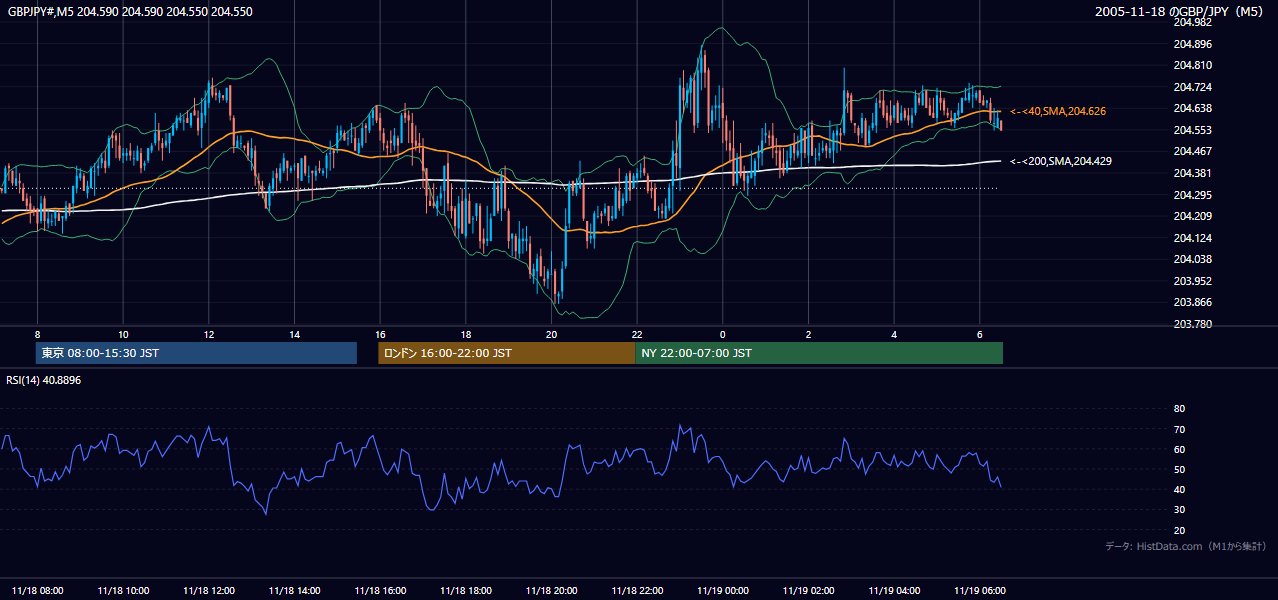Click hour label 16 under price chart
This screenshot has height=600, width=1278.
point(380,334)
